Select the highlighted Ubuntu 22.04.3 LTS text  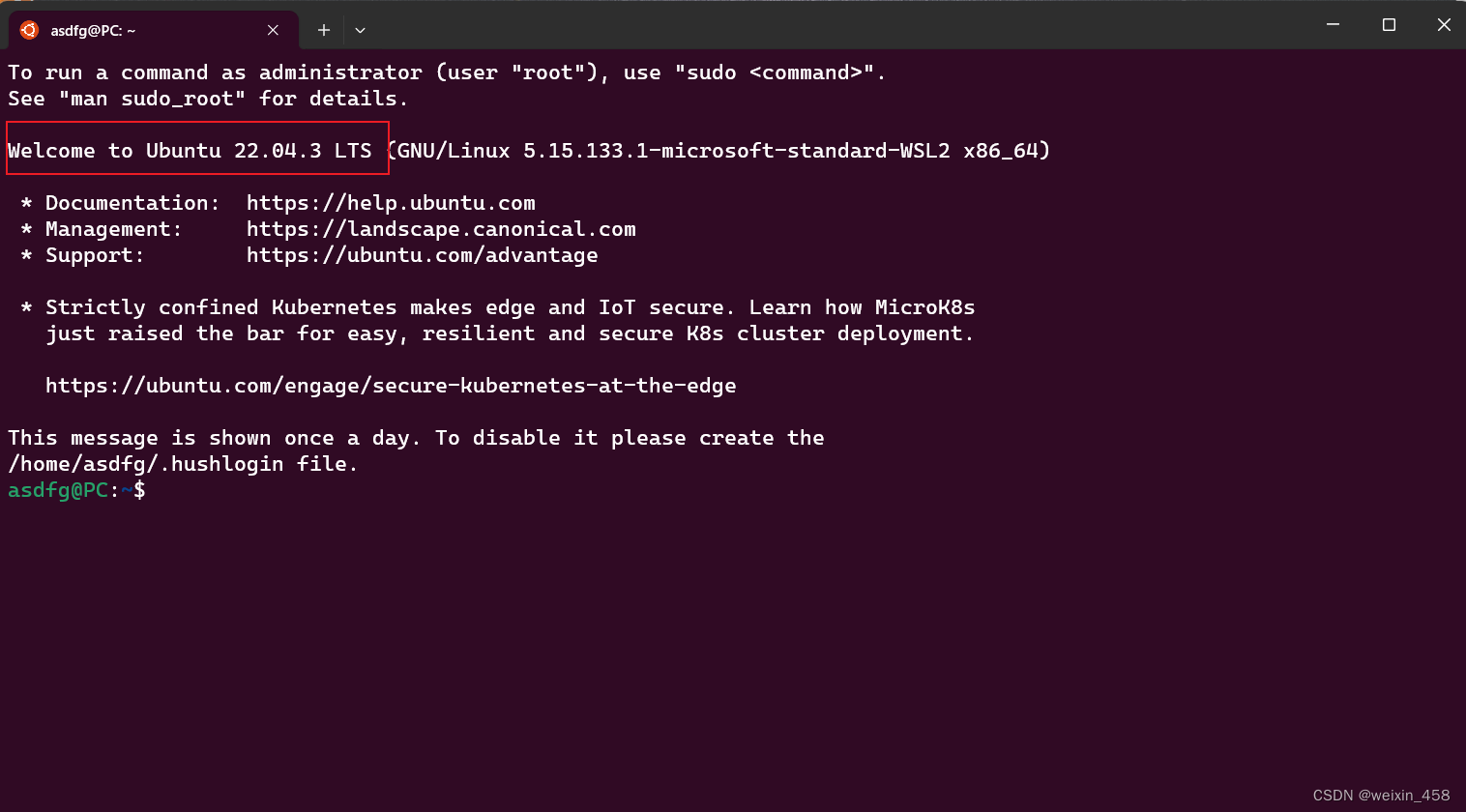coord(190,150)
